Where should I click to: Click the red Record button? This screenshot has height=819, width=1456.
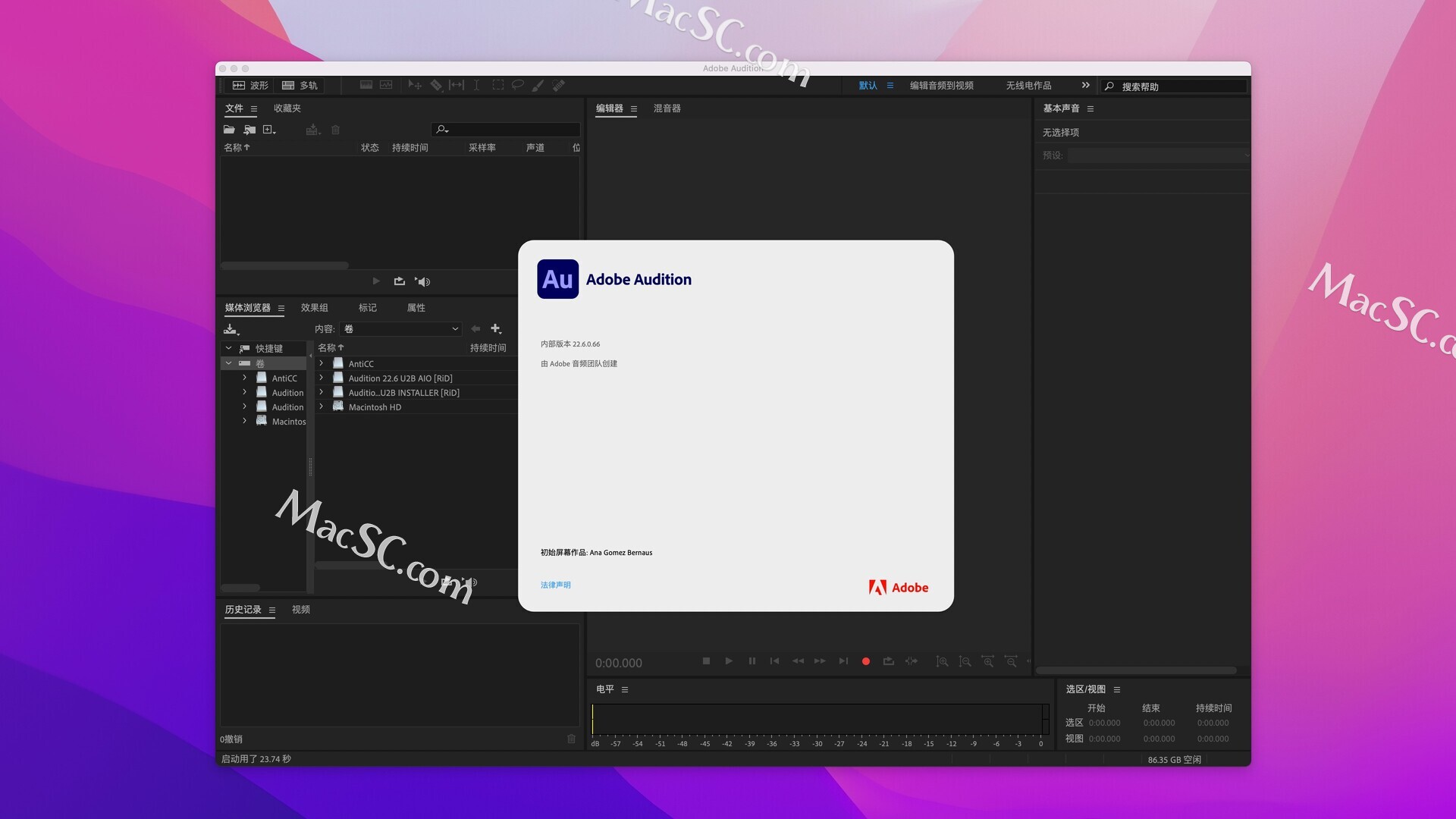coord(866,661)
